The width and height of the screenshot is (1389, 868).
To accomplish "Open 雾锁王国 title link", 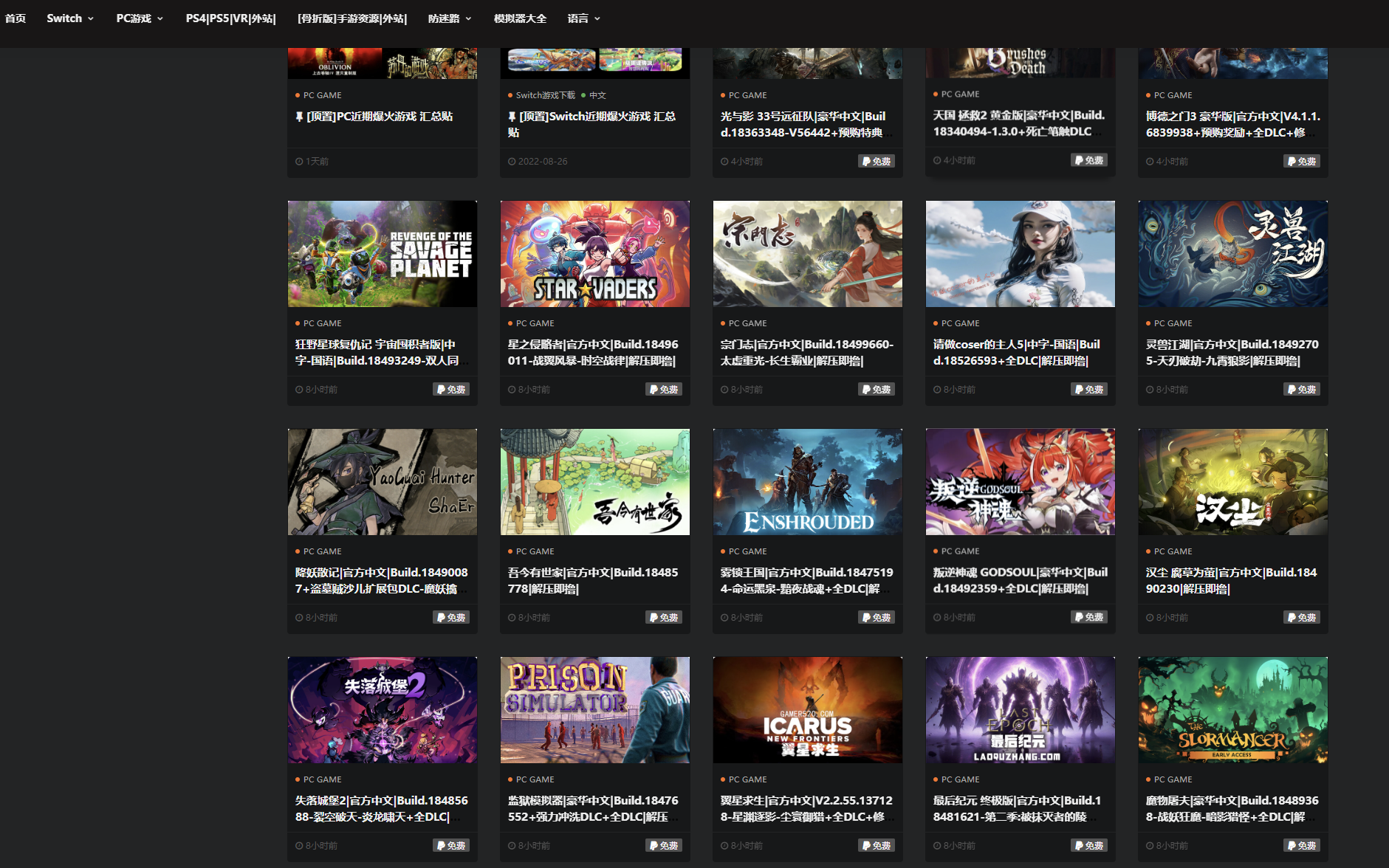I will 807,580.
